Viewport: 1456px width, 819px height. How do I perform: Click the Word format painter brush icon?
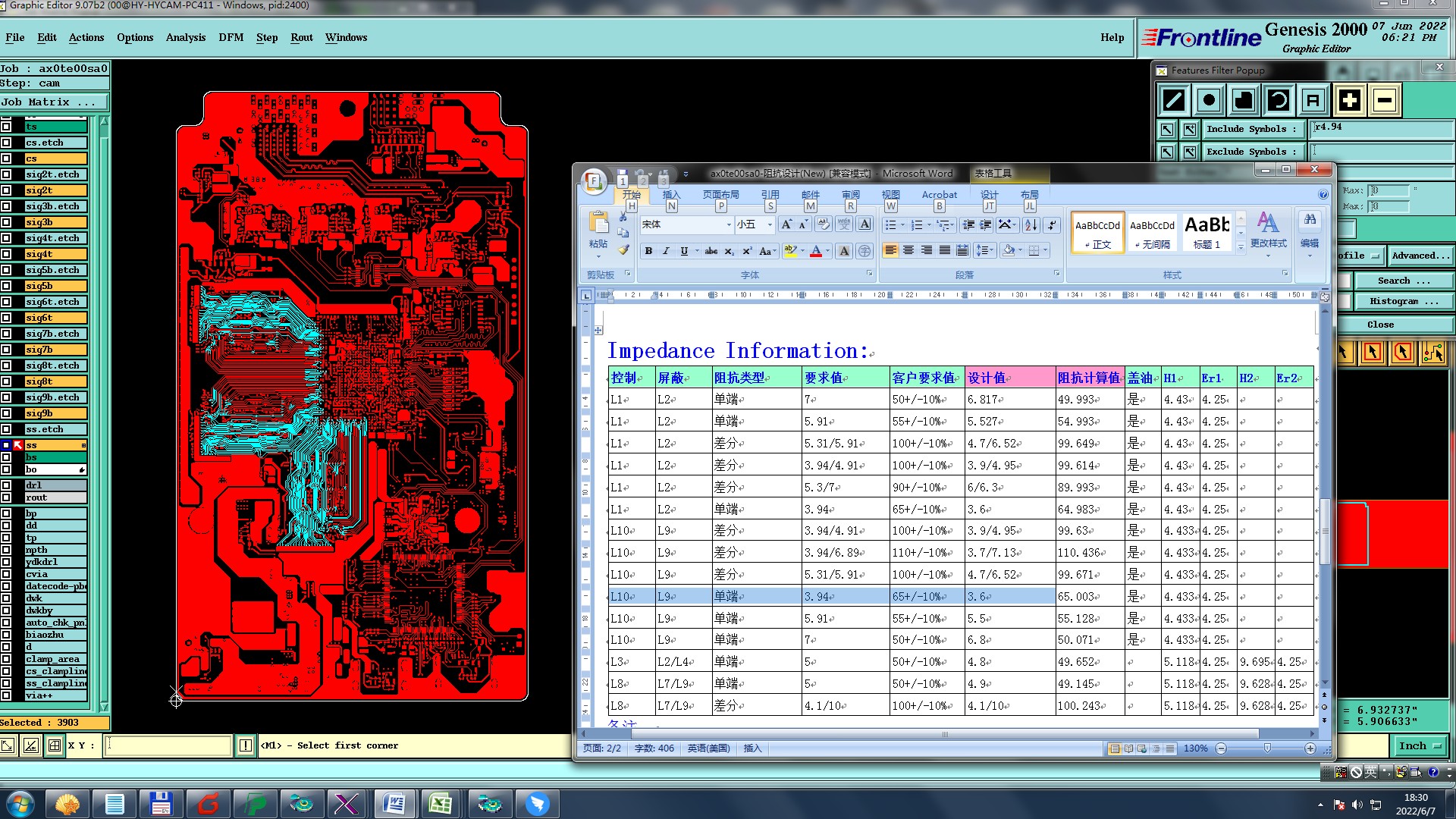coord(623,249)
